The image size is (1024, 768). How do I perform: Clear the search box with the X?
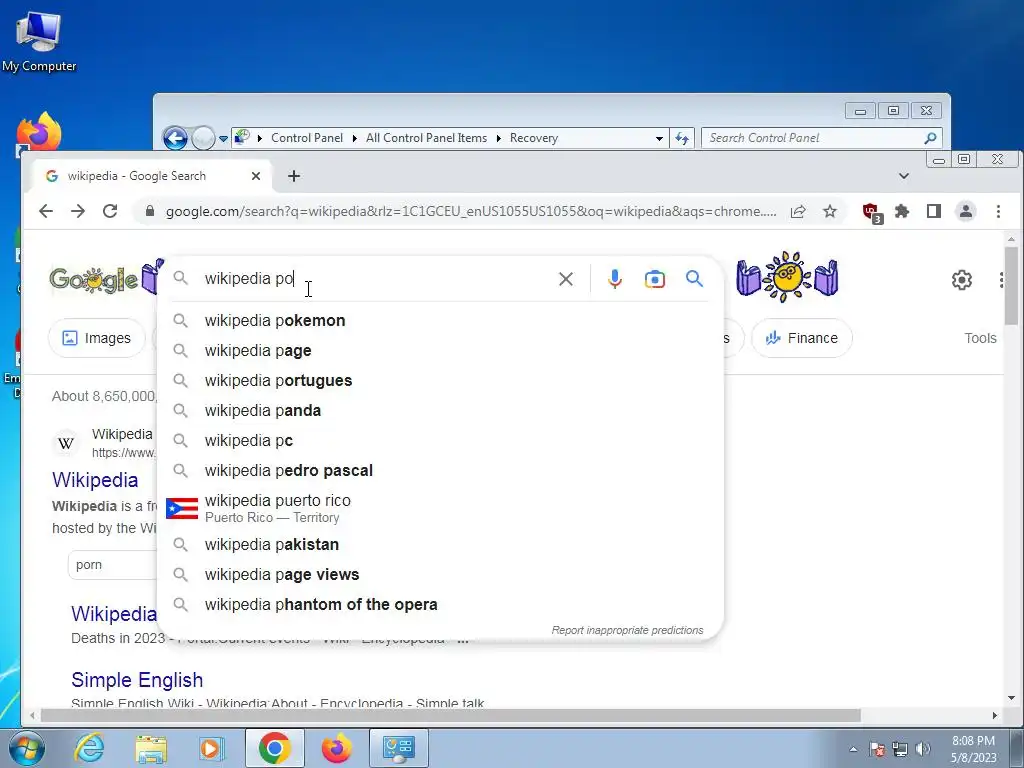566,279
